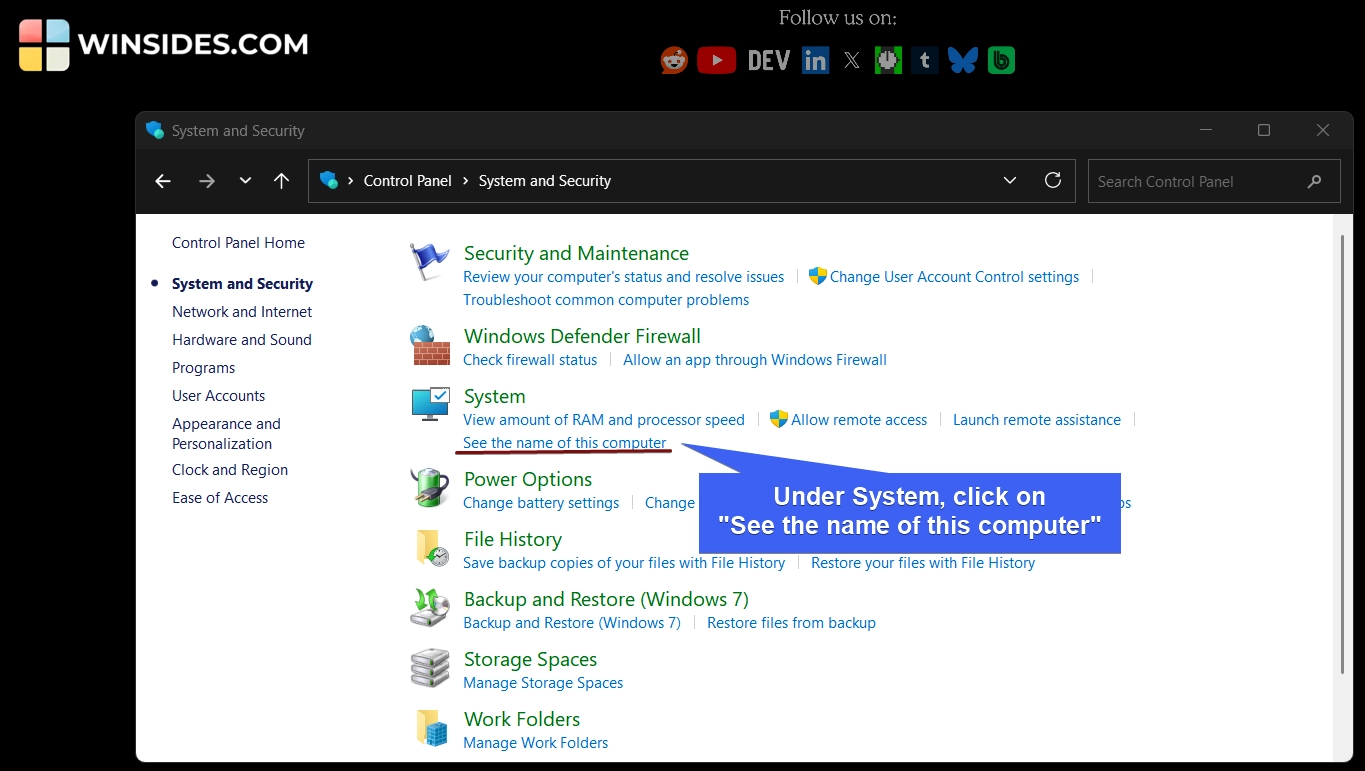Click the Windows Defender Firewall brick wall icon
Image resolution: width=1365 pixels, height=771 pixels.
[x=429, y=346]
